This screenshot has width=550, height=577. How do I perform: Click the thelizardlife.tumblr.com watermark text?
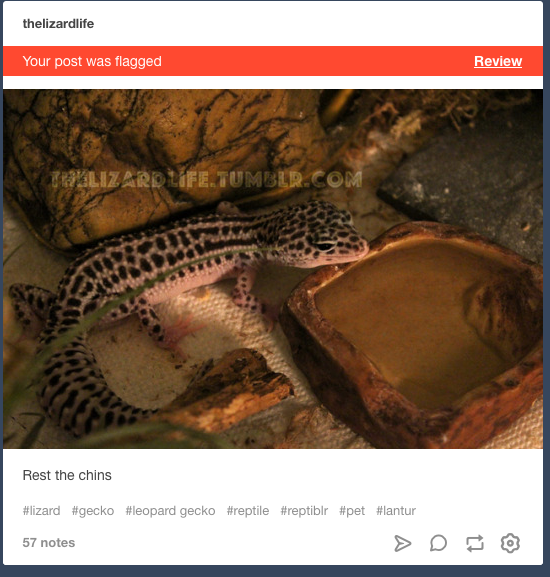coord(206,180)
